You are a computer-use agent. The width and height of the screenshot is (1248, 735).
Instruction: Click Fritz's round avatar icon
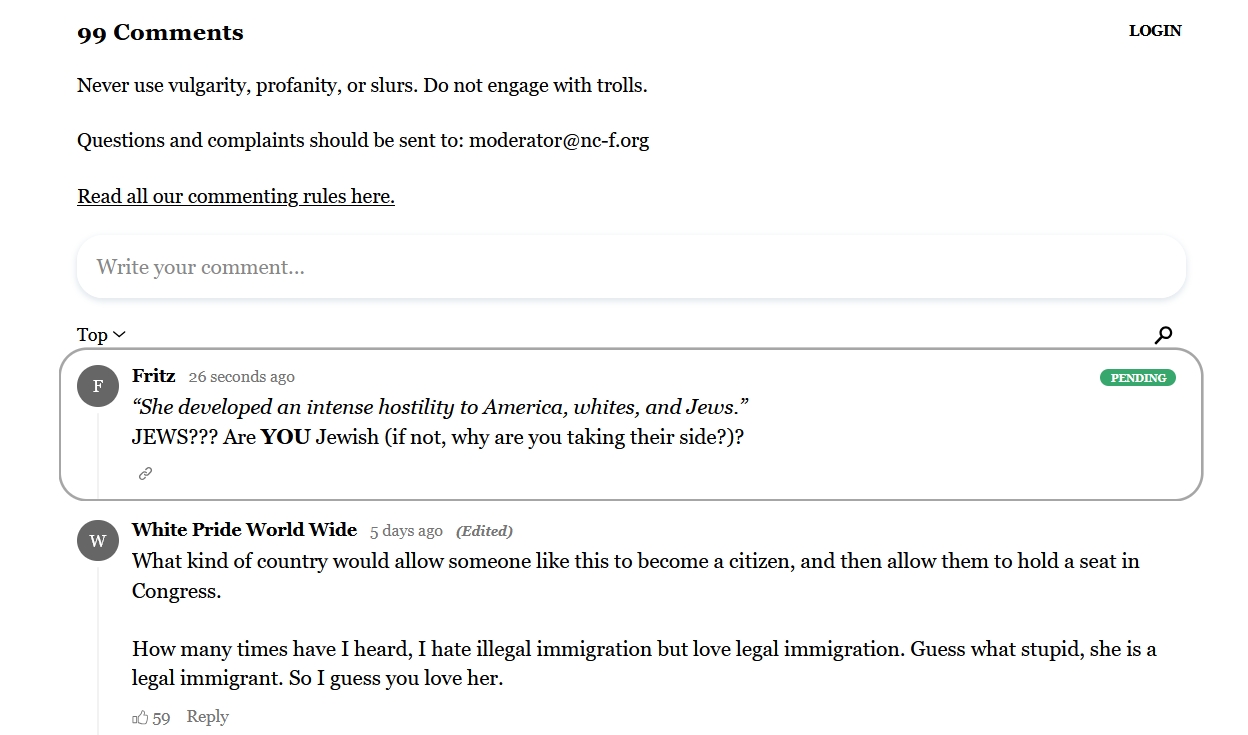tap(98, 386)
